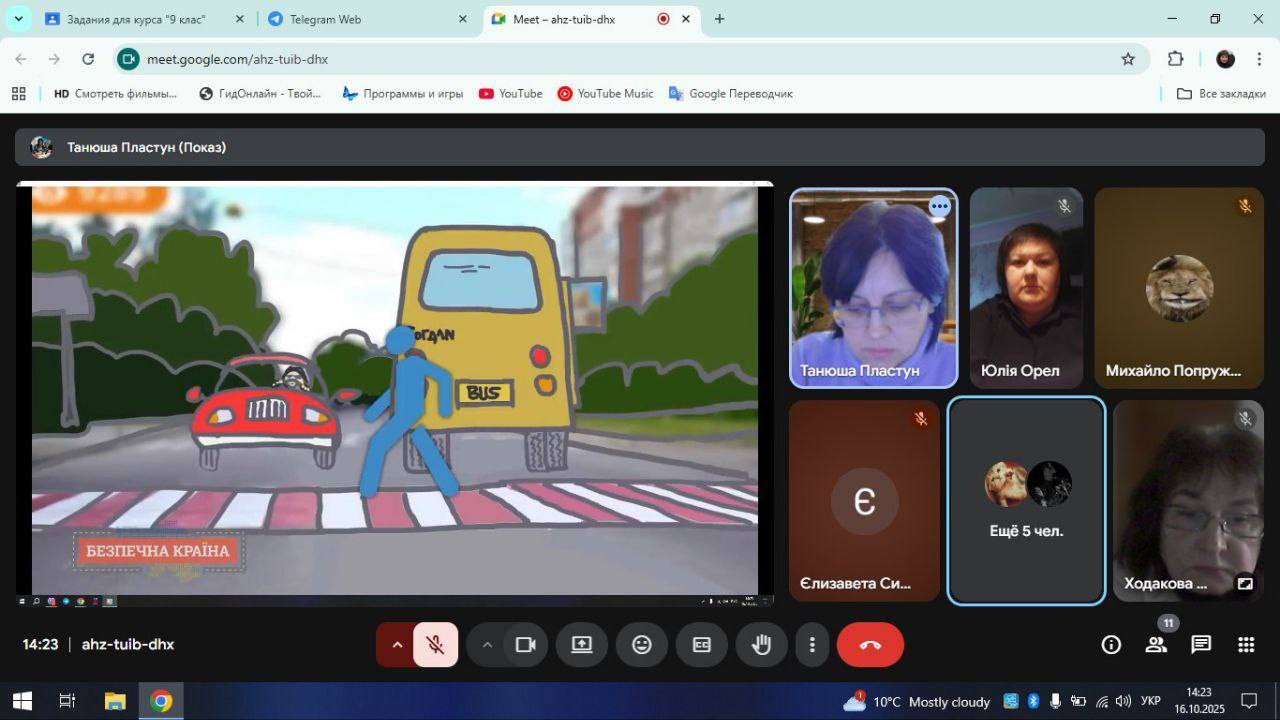Open the participants list icon
1280x720 pixels.
[x=1156, y=645]
